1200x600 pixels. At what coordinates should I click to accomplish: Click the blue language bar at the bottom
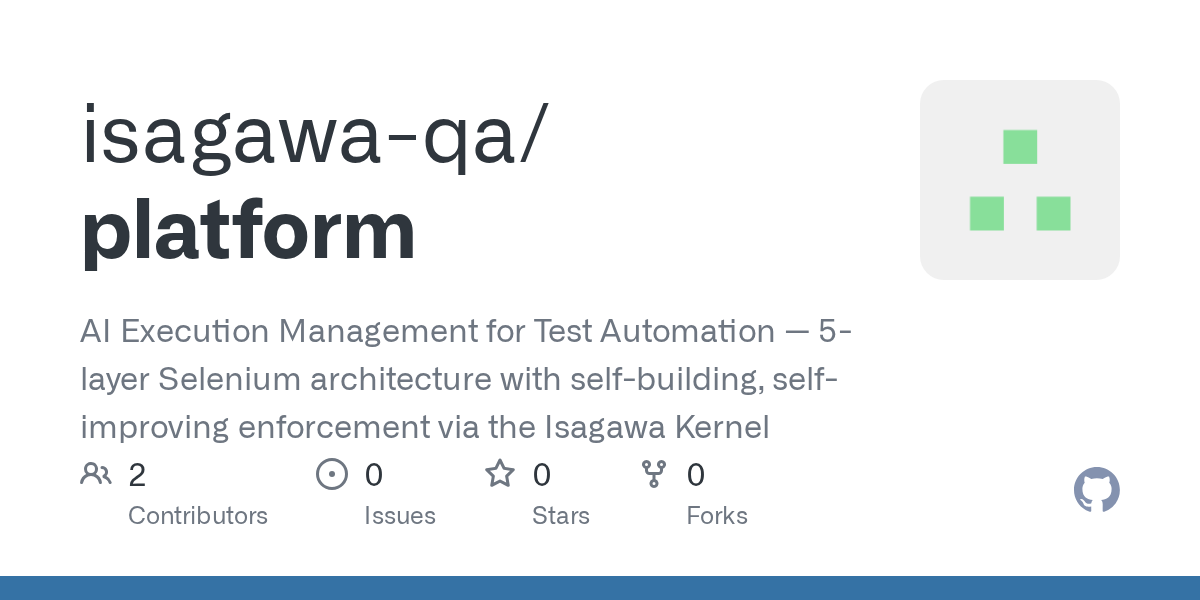[600, 588]
